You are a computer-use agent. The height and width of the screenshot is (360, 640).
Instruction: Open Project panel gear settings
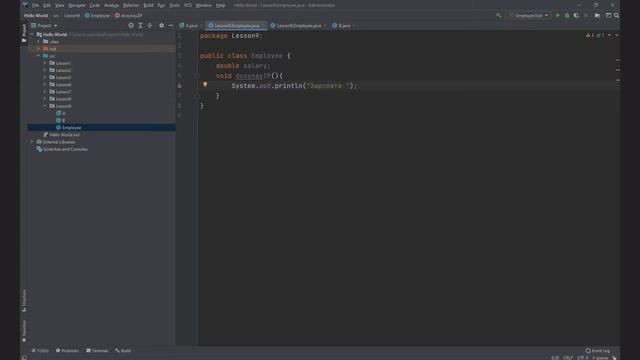click(x=162, y=25)
